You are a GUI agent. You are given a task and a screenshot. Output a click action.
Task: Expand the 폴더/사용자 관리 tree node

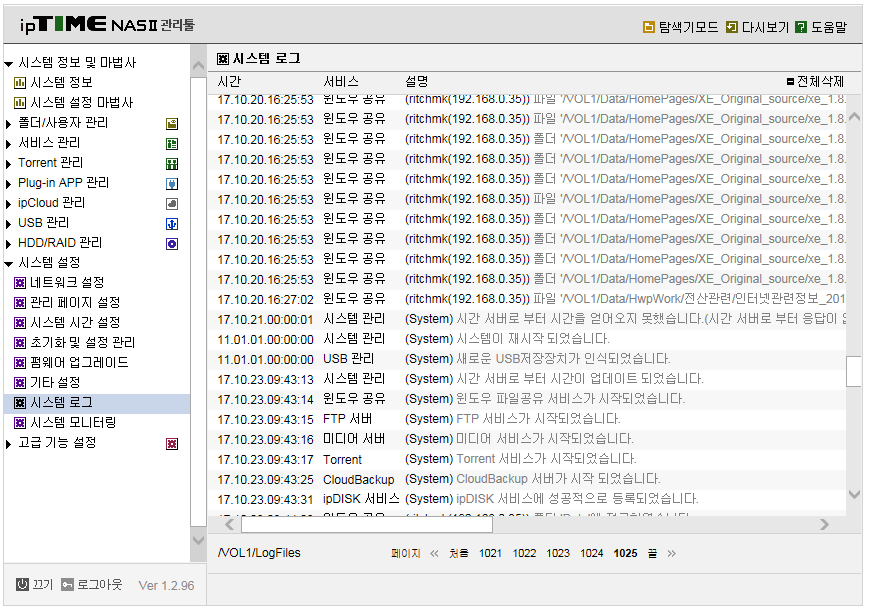pos(8,124)
